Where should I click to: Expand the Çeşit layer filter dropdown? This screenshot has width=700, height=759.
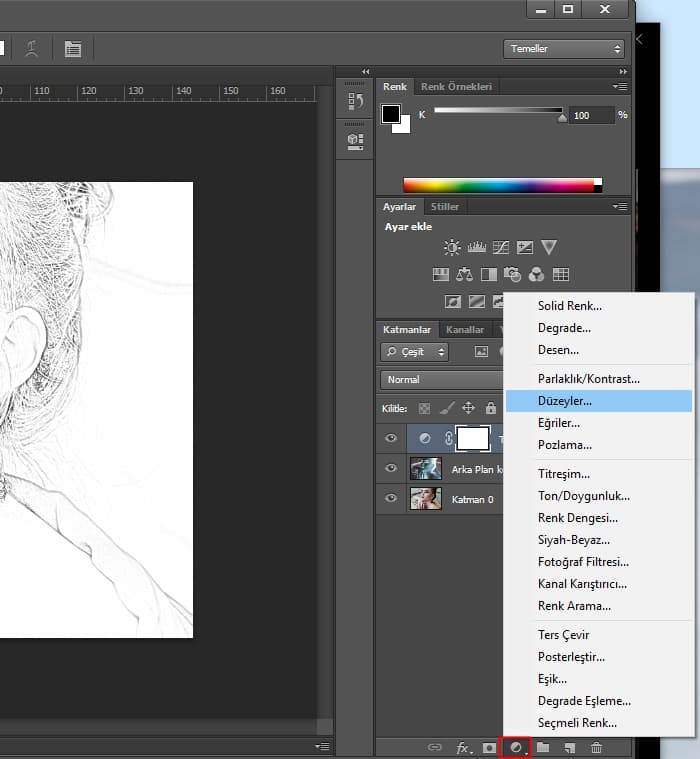pos(414,352)
